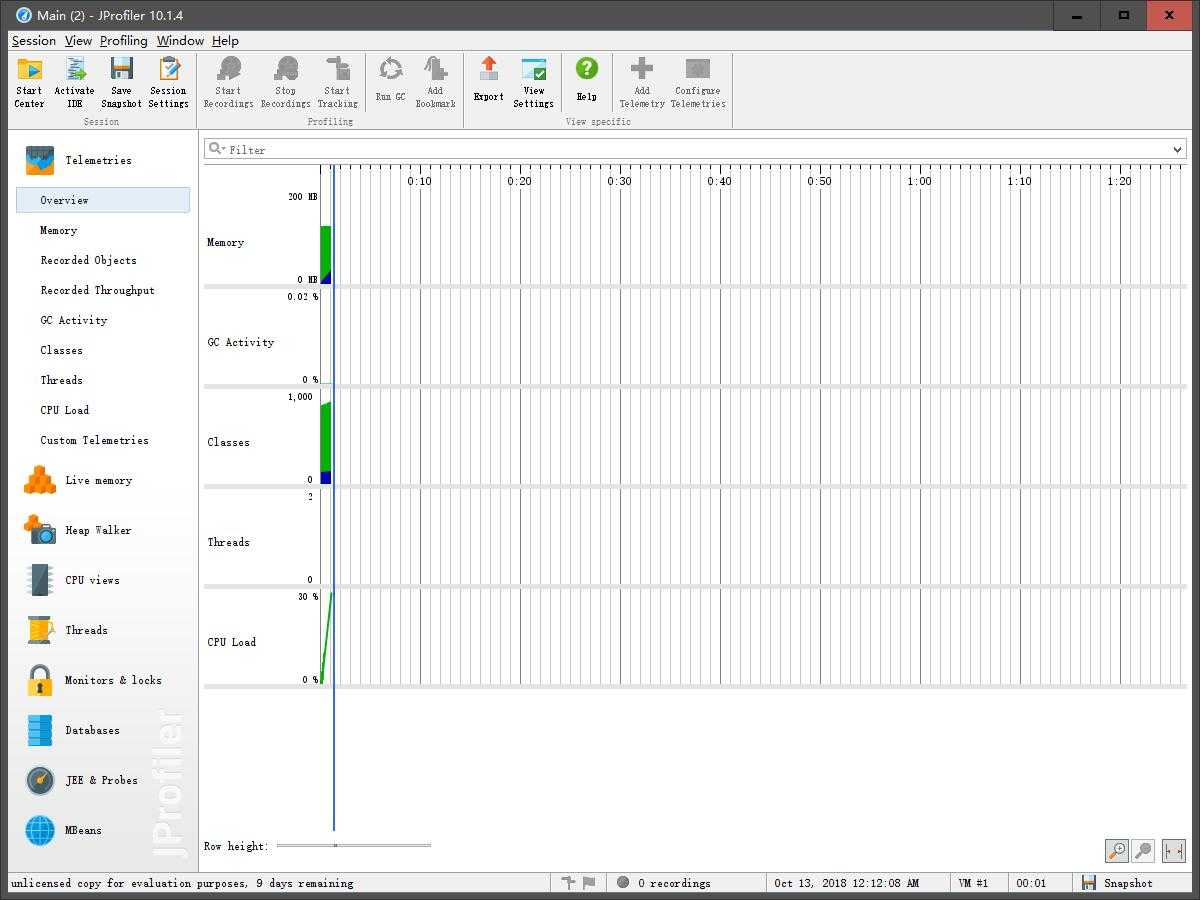The image size is (1200, 900).
Task: Select Recorded Objects item
Action: (x=88, y=260)
